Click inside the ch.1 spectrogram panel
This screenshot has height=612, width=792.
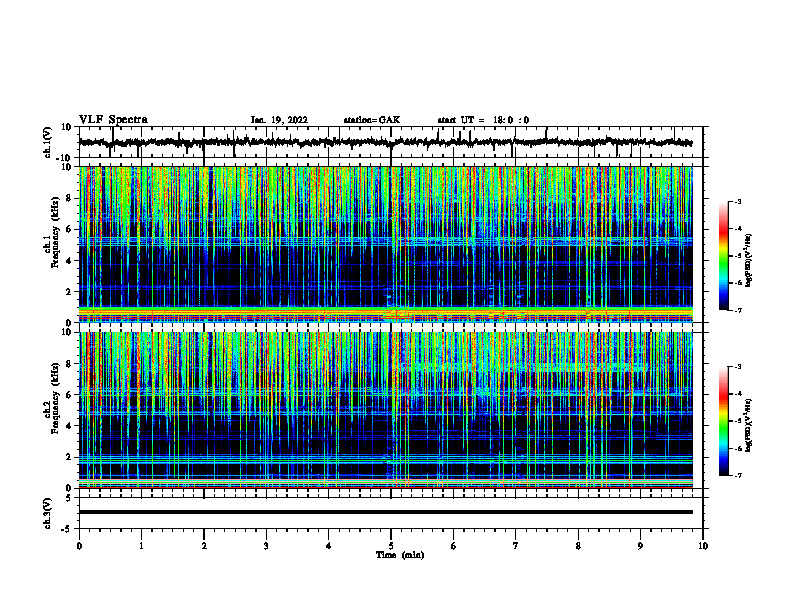click(x=385, y=244)
